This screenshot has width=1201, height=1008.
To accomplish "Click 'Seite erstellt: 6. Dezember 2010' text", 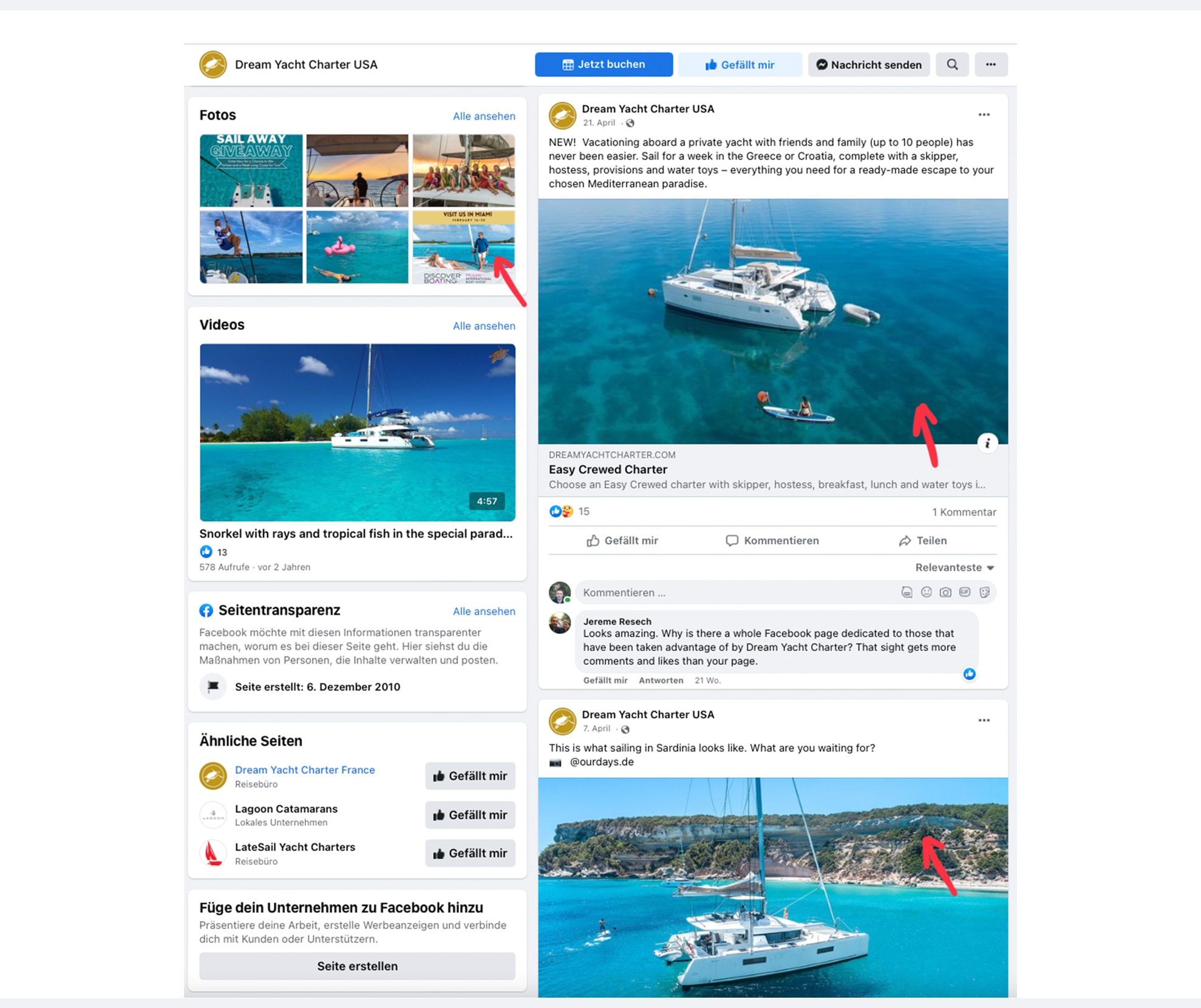I will pos(318,687).
